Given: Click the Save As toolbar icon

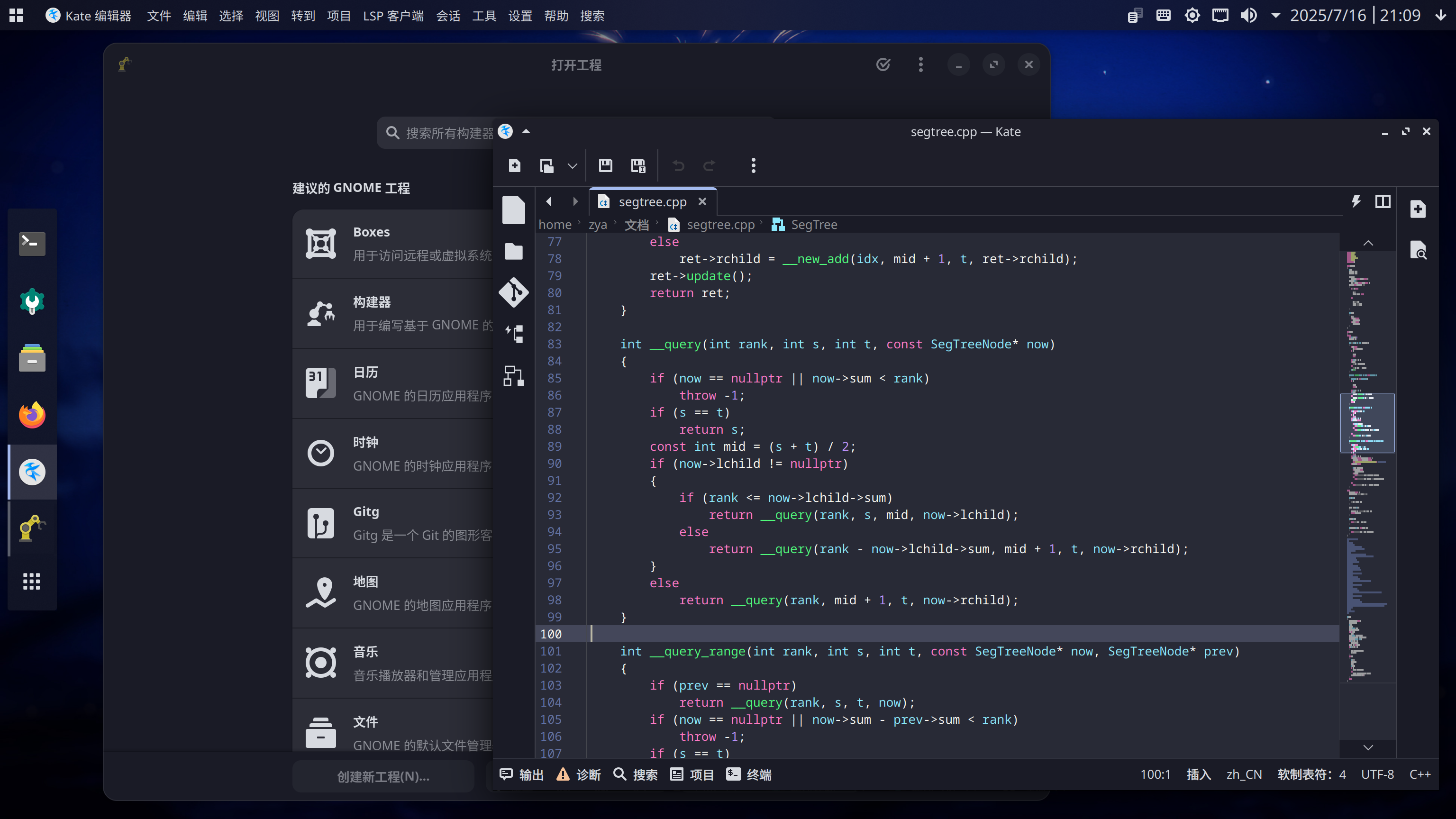Looking at the screenshot, I should [638, 165].
